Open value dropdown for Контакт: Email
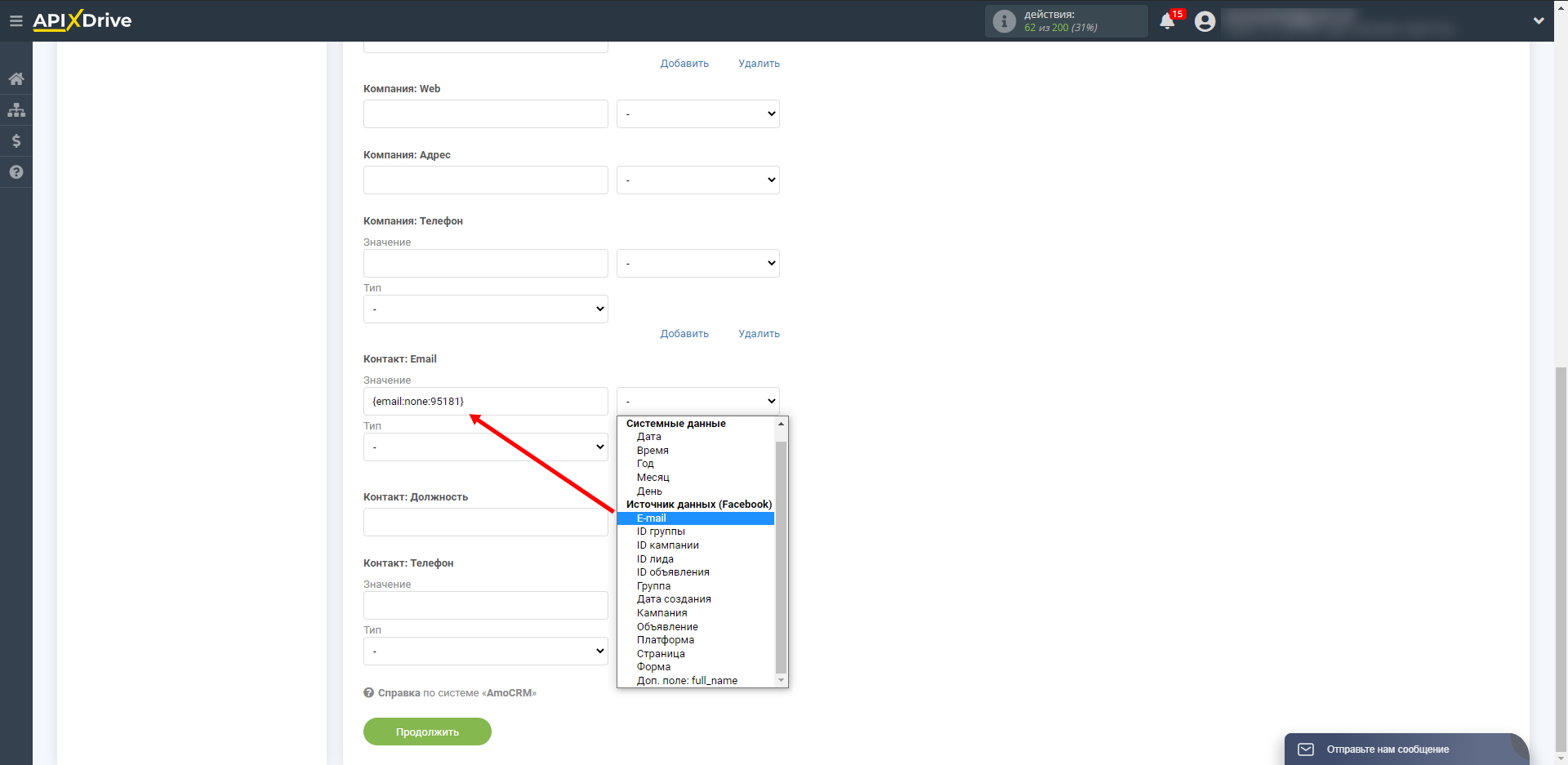The height and width of the screenshot is (765, 1568). (x=698, y=401)
